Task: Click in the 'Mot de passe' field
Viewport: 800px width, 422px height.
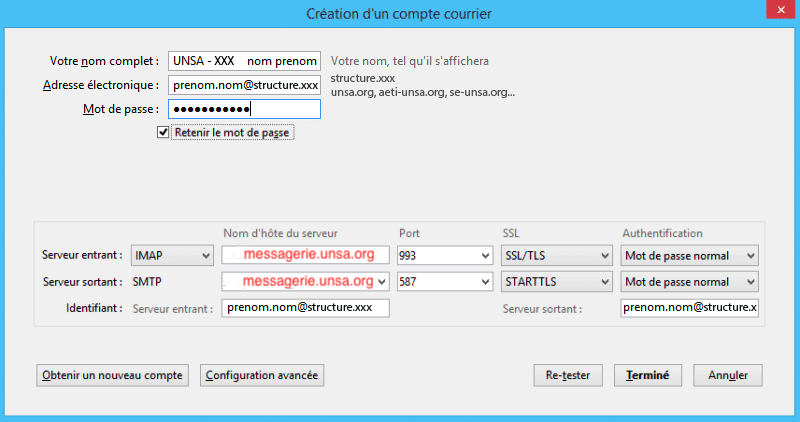Action: [x=244, y=109]
